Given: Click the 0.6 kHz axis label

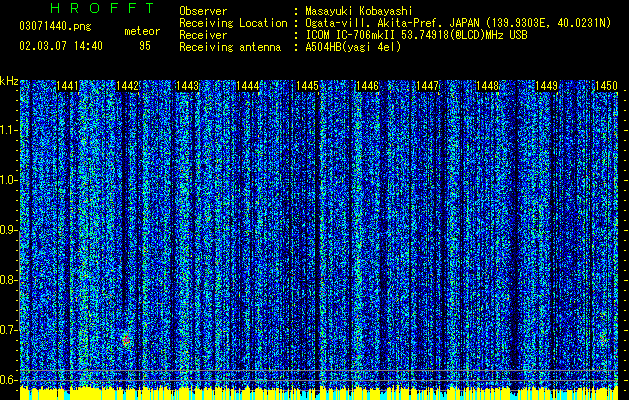Looking at the screenshot, I should [x=8, y=380].
